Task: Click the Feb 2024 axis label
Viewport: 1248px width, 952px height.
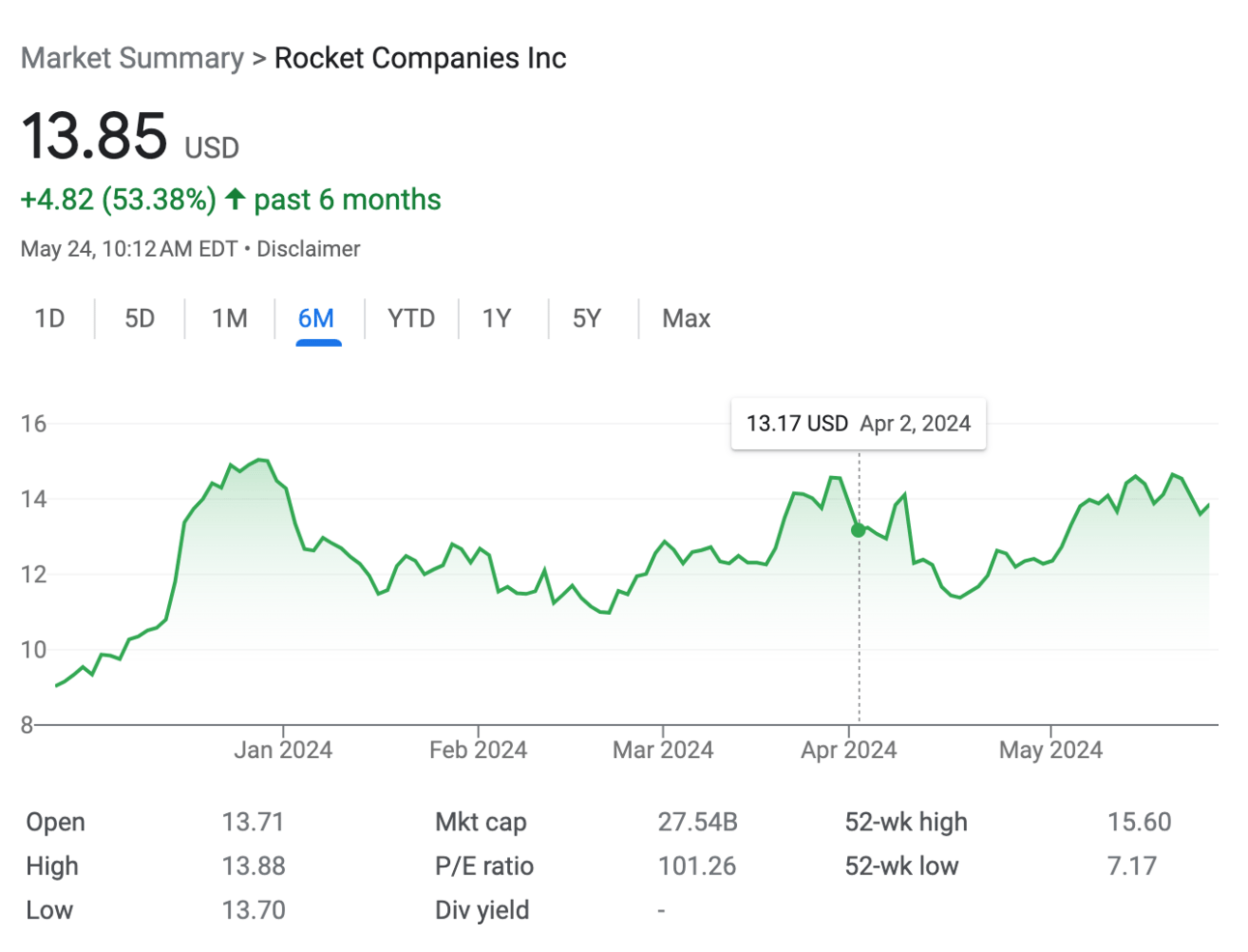Action: pos(478,750)
